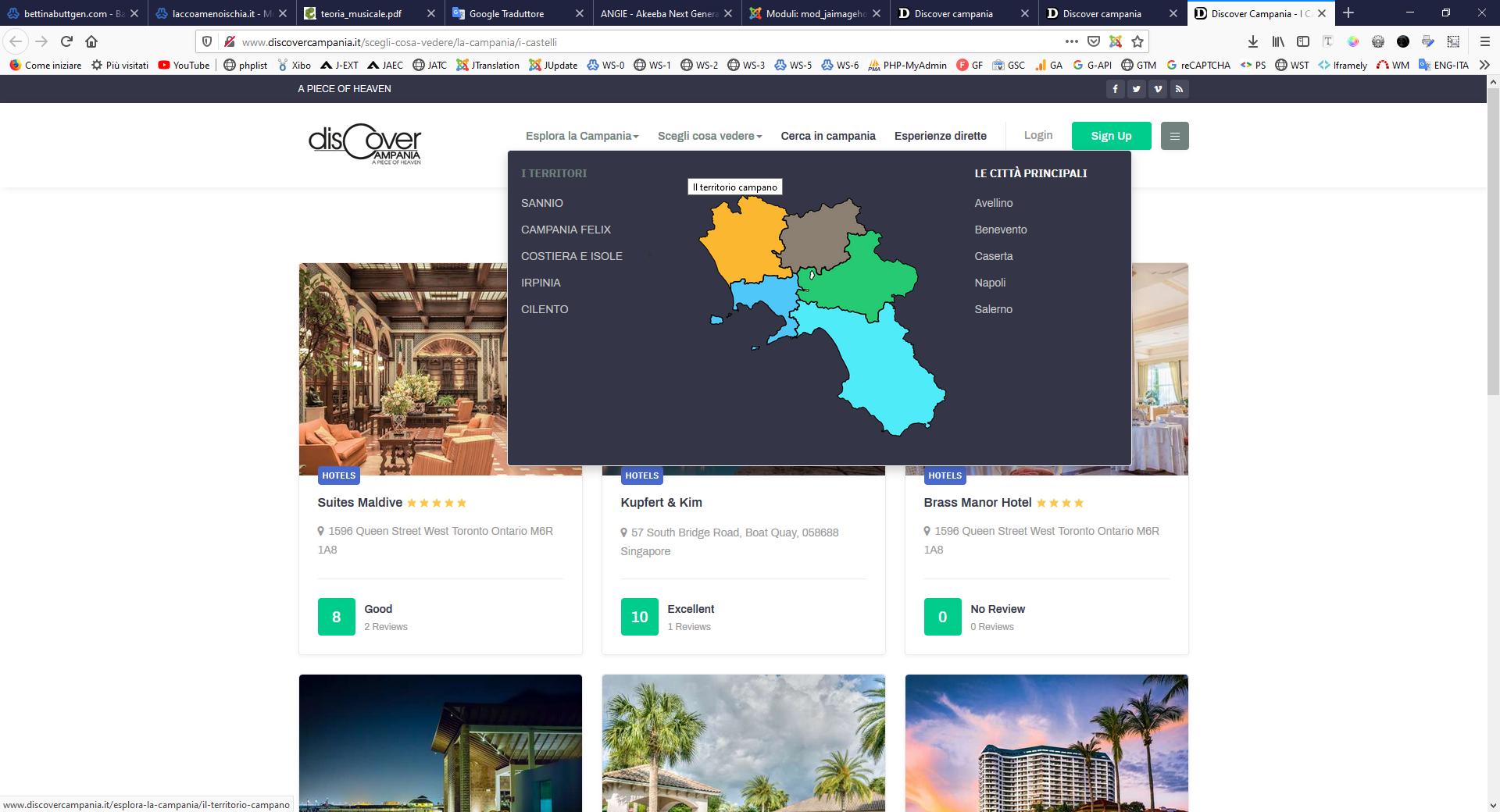The height and width of the screenshot is (812, 1500).
Task: Click the green Sign Up button
Action: click(x=1111, y=136)
